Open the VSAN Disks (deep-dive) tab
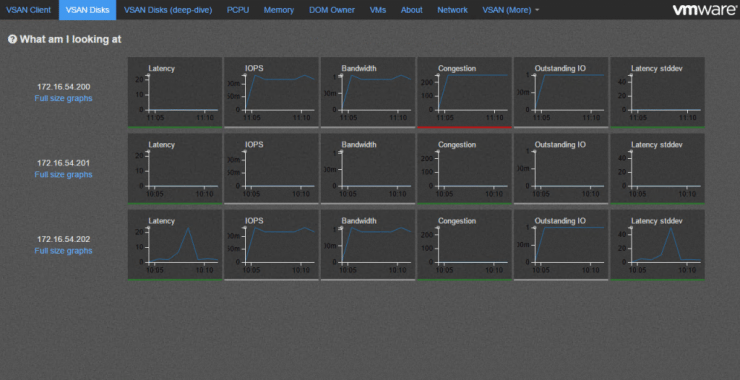Image resolution: width=740 pixels, height=380 pixels. click(168, 10)
